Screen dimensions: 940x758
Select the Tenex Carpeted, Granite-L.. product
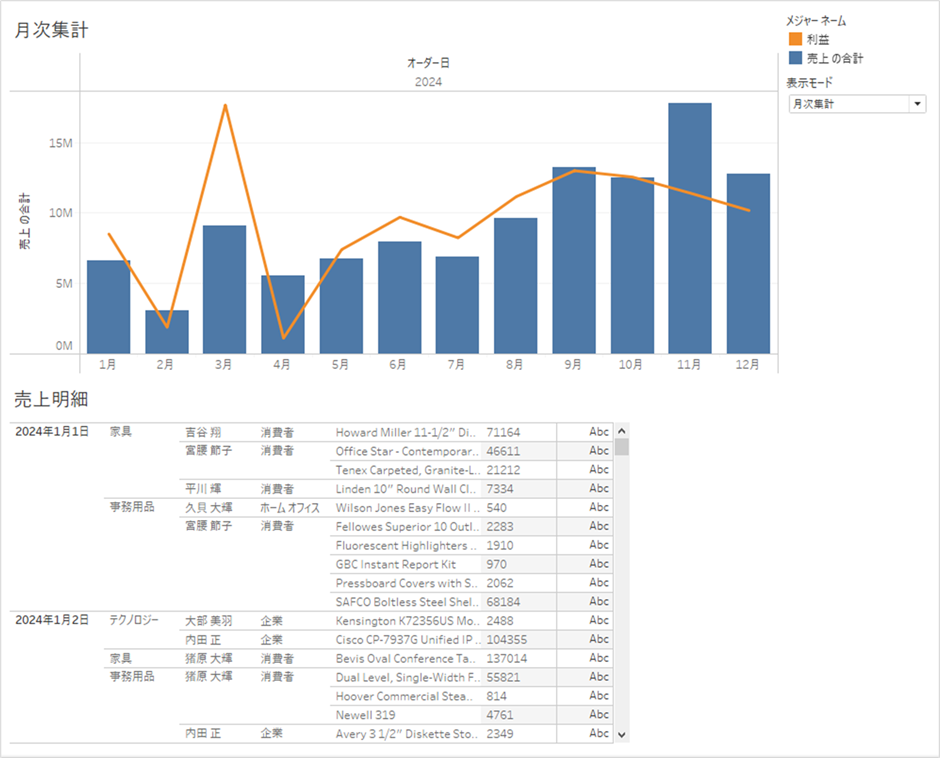[408, 470]
